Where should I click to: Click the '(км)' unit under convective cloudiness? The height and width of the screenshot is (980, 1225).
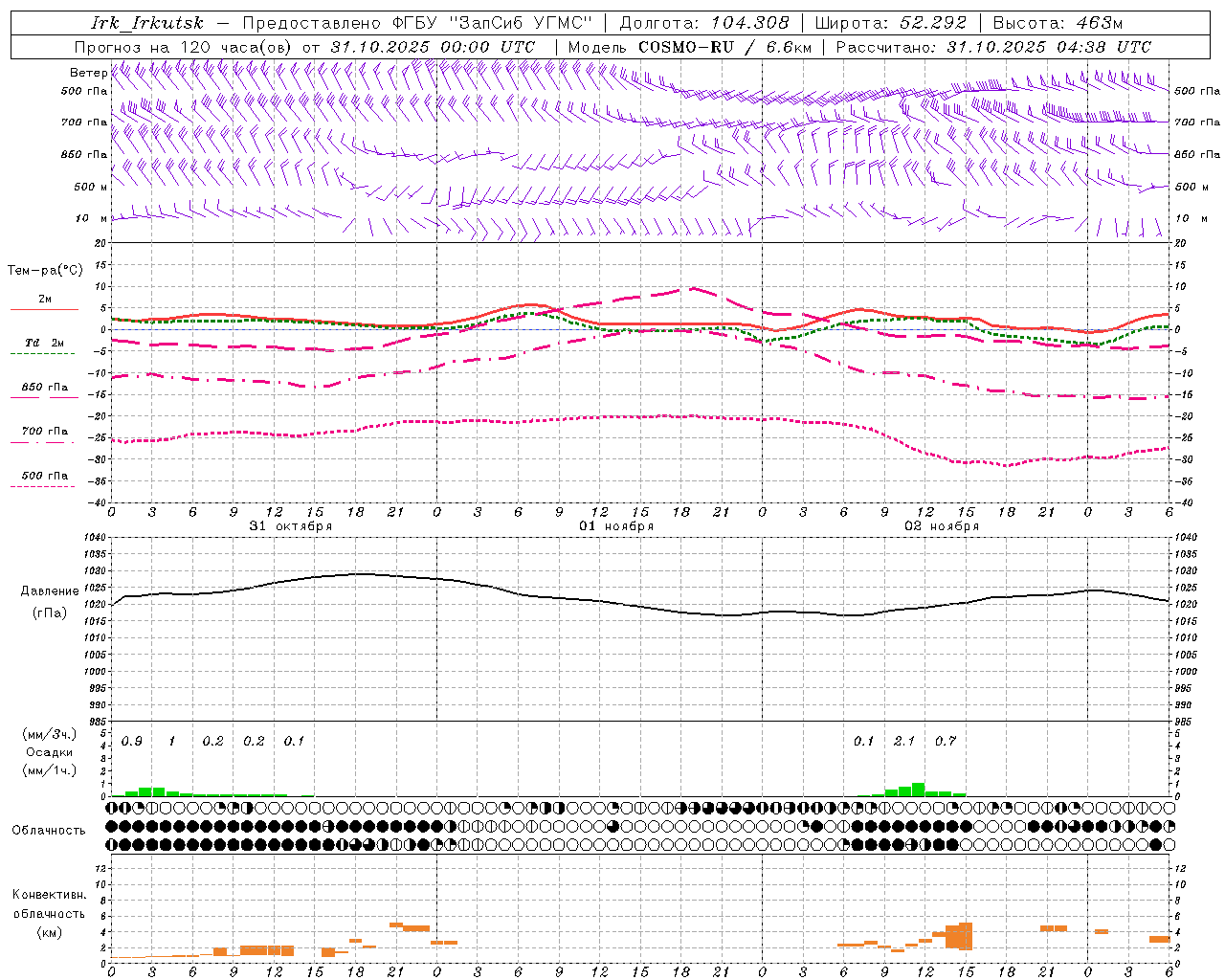(49, 932)
